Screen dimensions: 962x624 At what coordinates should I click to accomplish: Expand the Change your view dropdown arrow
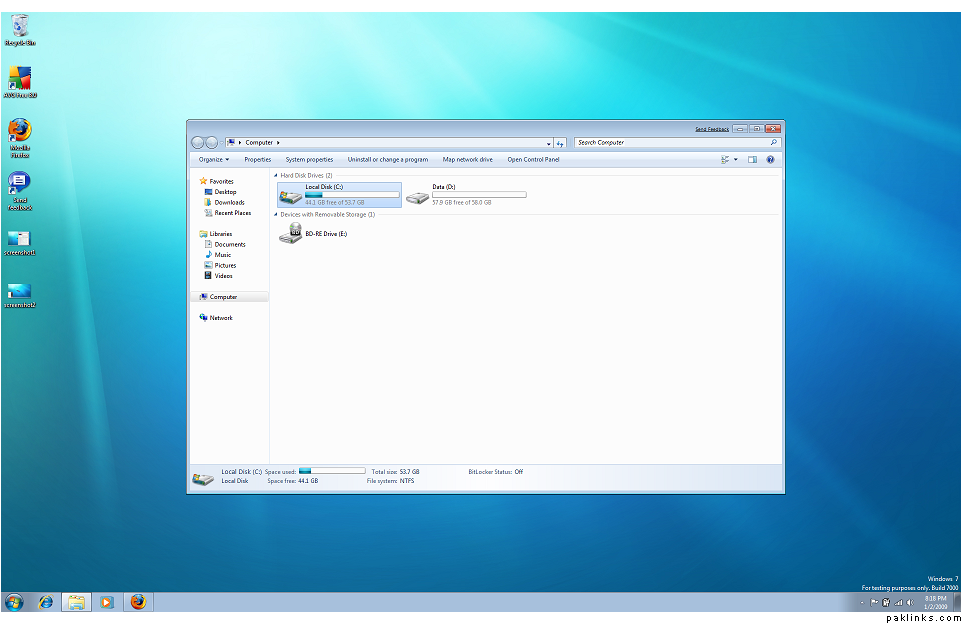coord(736,159)
